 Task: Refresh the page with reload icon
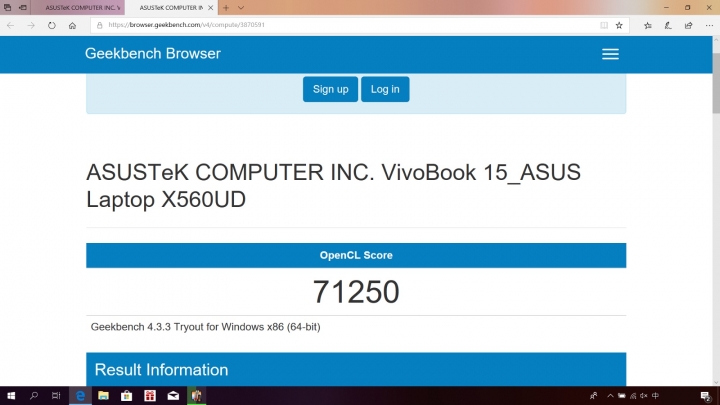[51, 25]
